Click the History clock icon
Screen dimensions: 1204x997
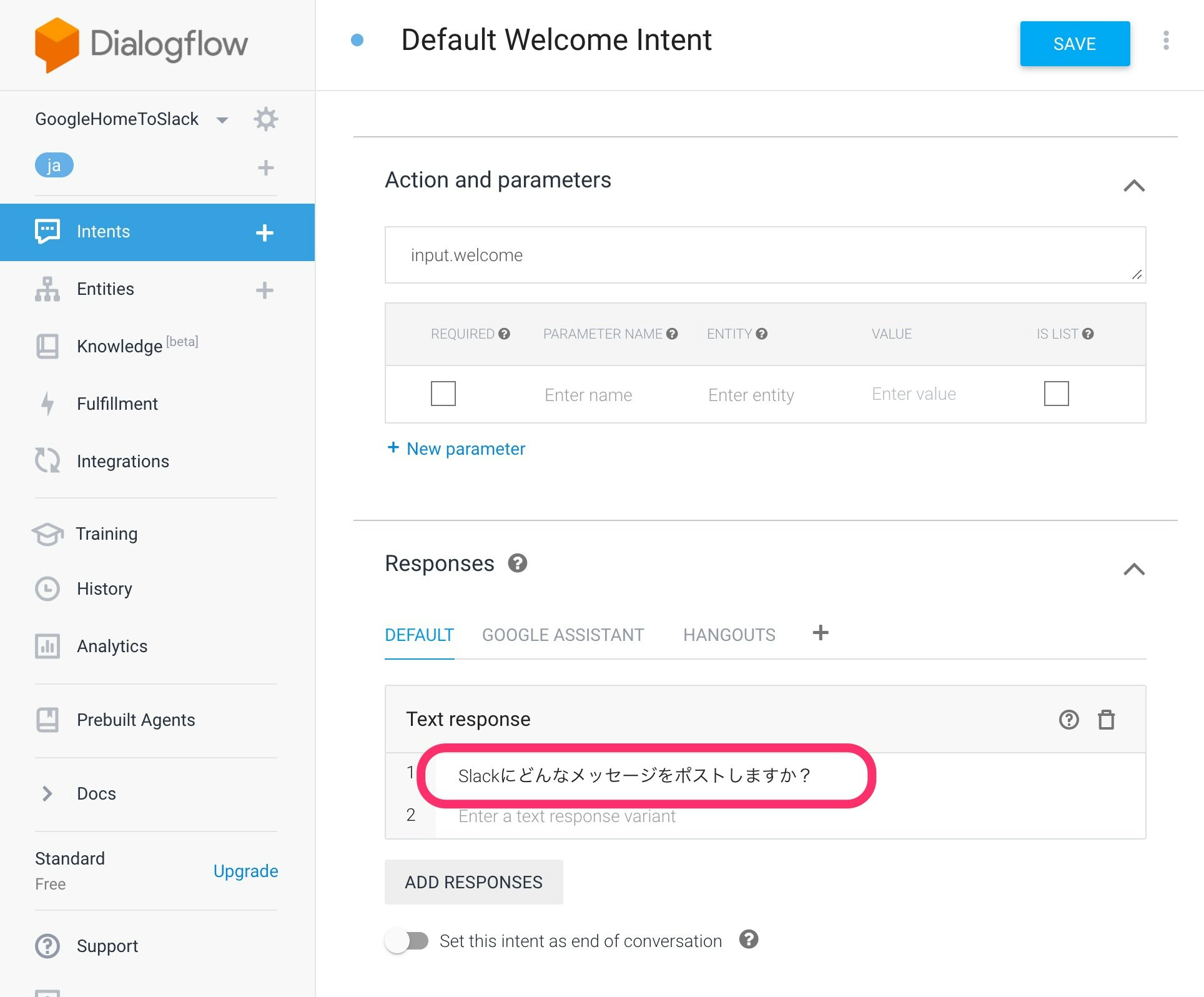tap(47, 588)
